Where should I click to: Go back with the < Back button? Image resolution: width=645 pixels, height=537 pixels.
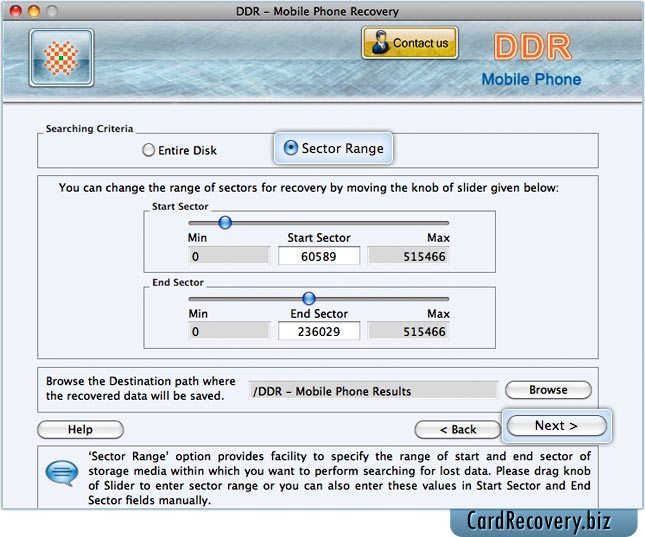pos(457,430)
